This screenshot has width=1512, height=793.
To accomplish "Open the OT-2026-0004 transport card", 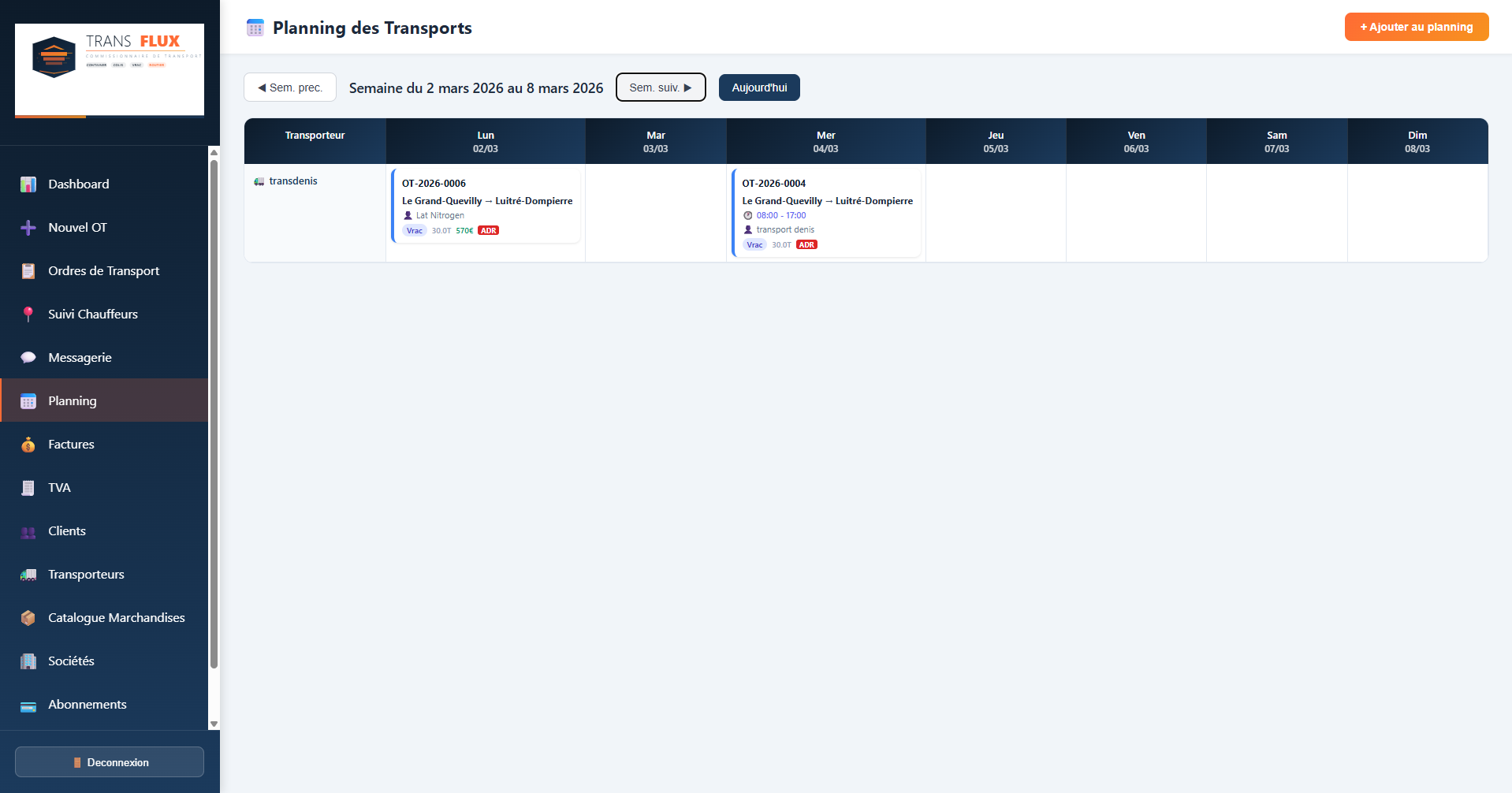I will 826,213.
